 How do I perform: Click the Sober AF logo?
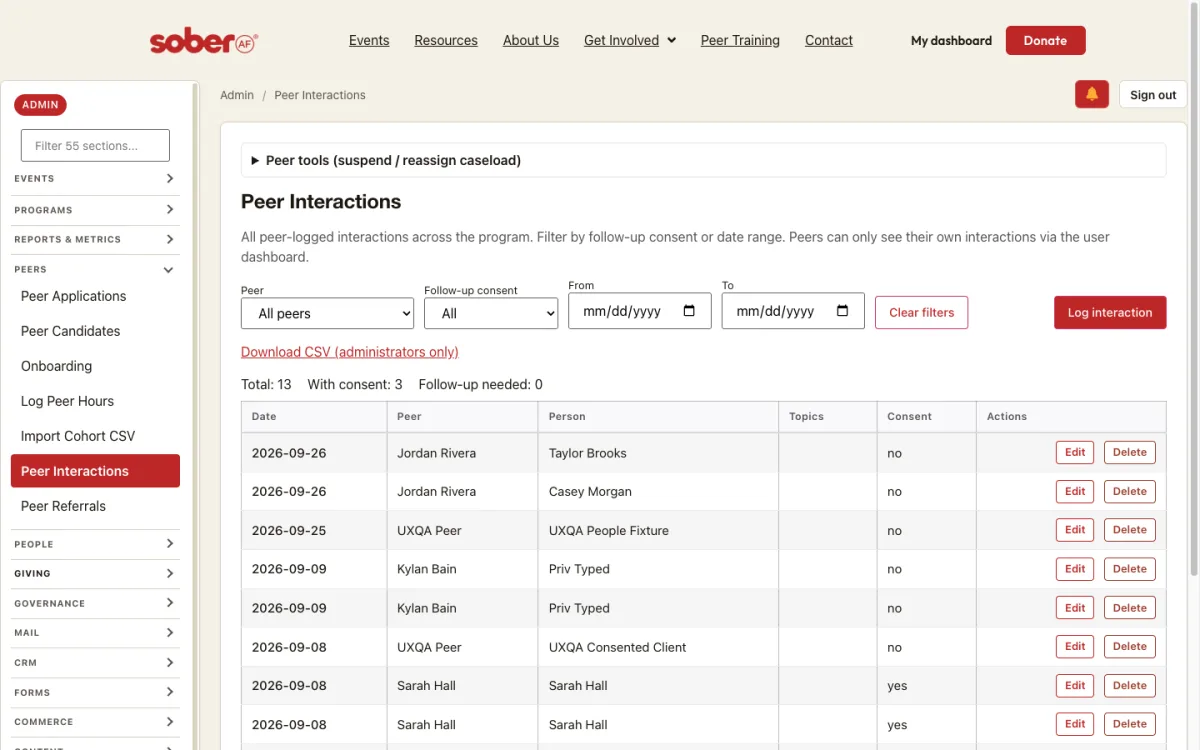204,41
